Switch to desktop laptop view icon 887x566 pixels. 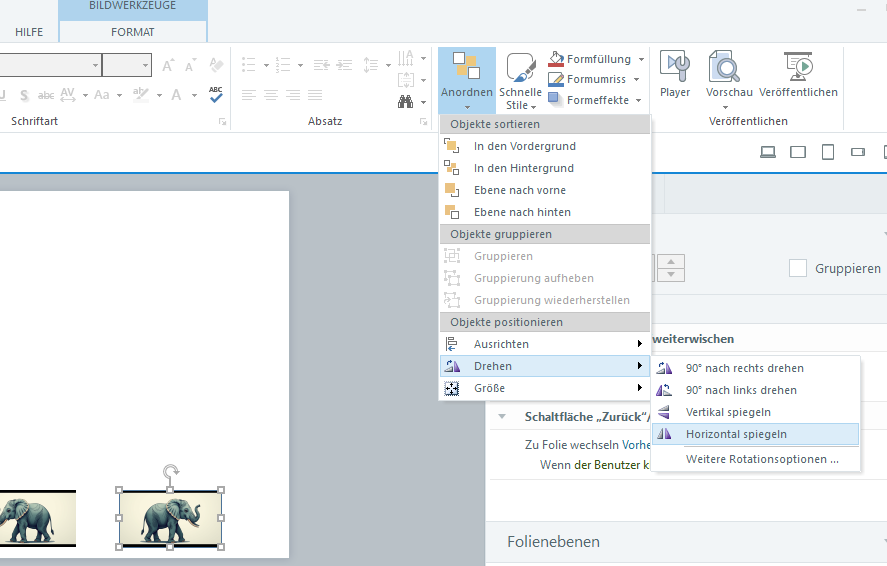pos(768,153)
